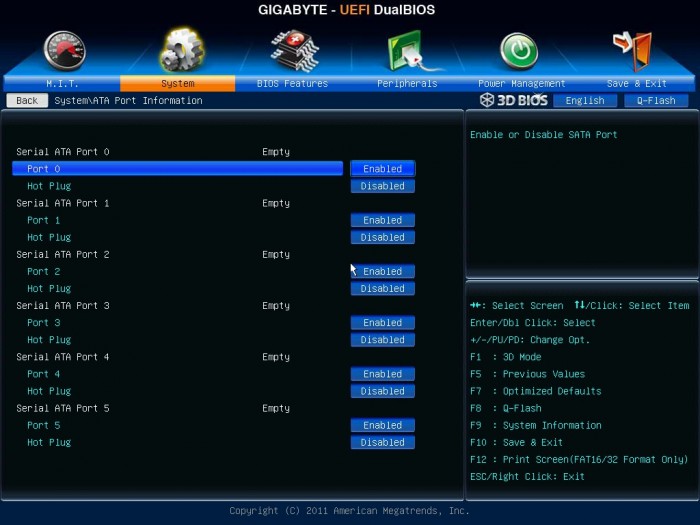
Task: Click the F1 : 3D Mode hint
Action: click(506, 357)
